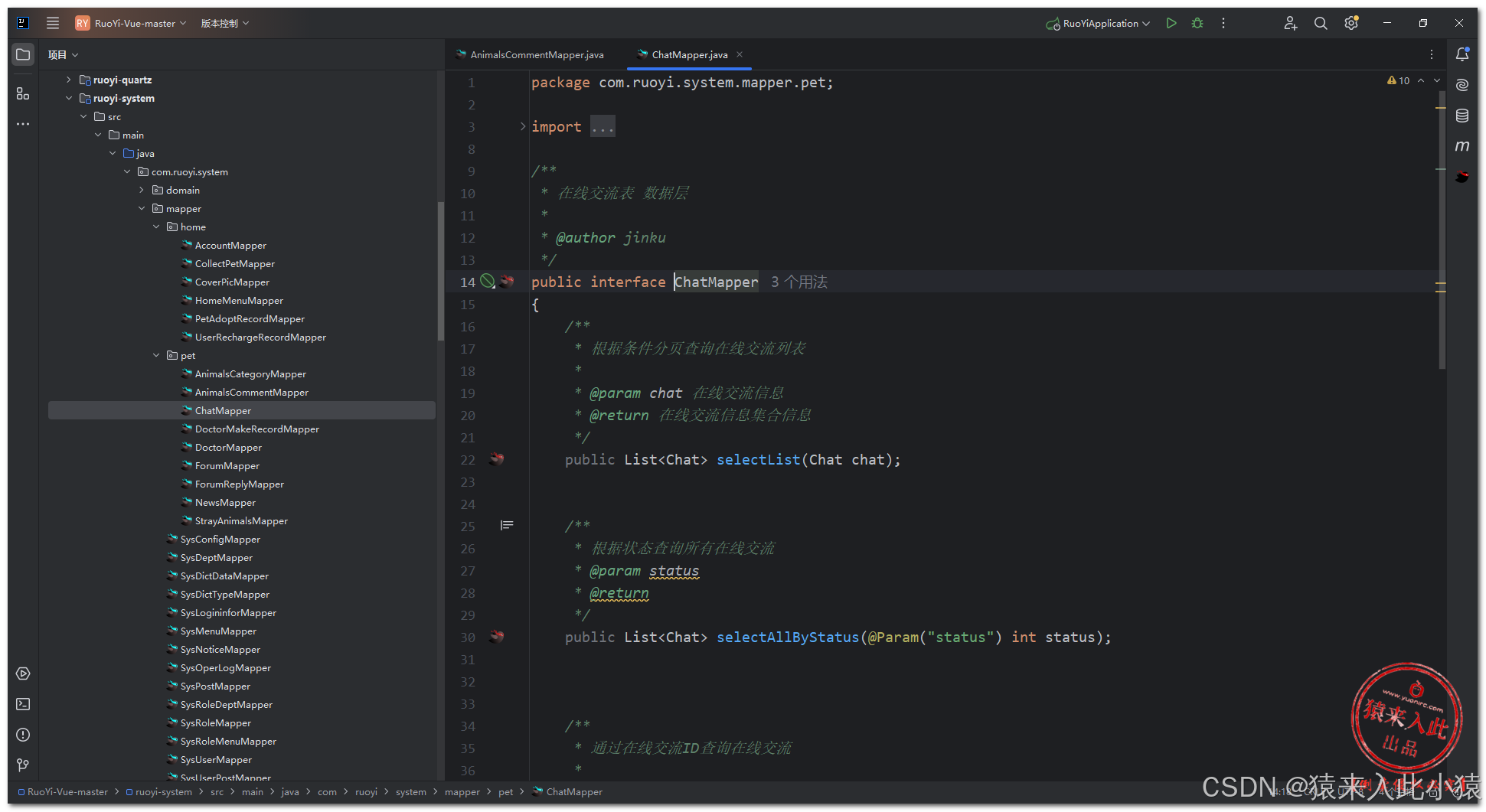This screenshot has height=812, width=1486.
Task: Collapse home package
Action: [x=156, y=227]
